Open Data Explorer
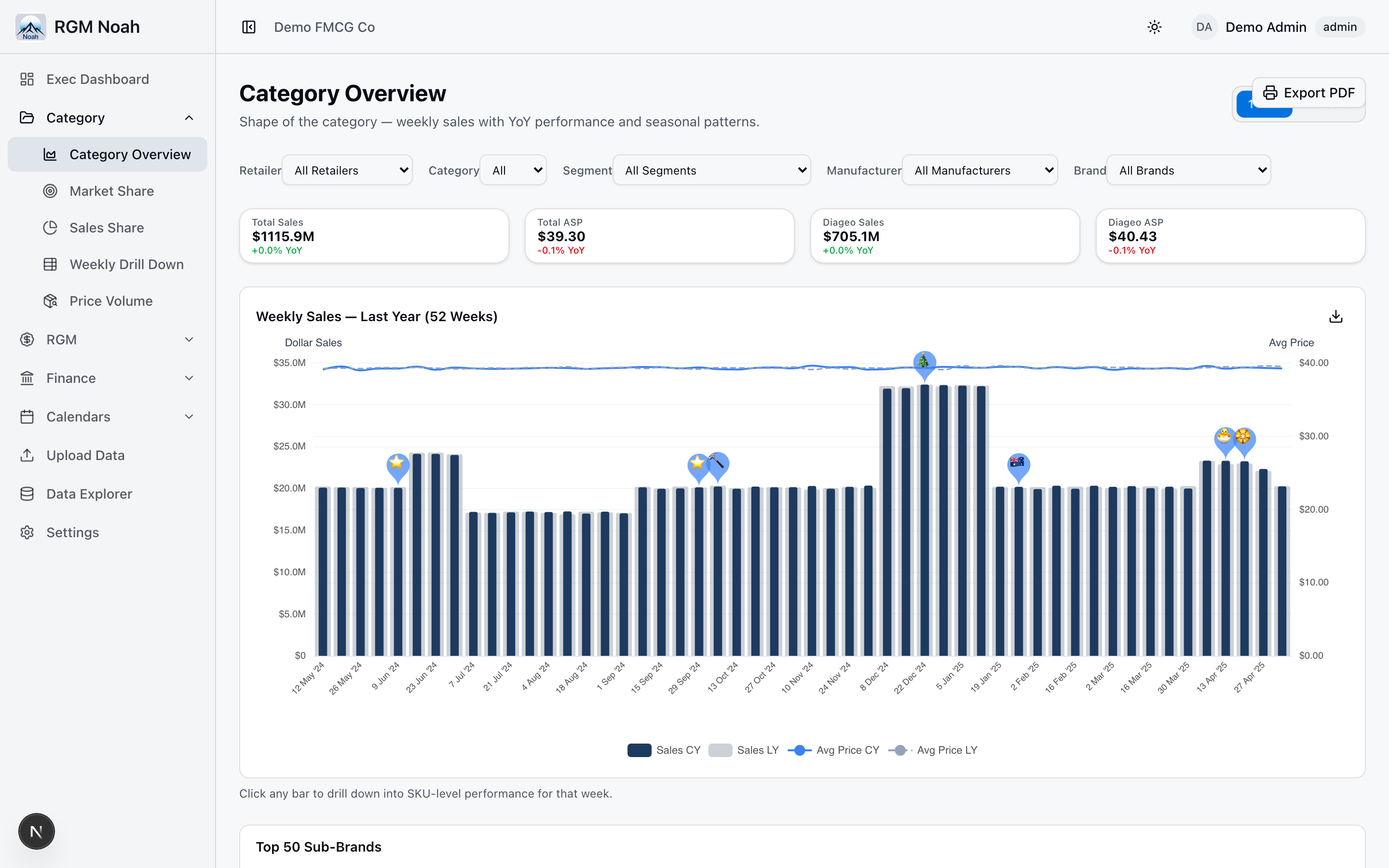 coord(89,494)
